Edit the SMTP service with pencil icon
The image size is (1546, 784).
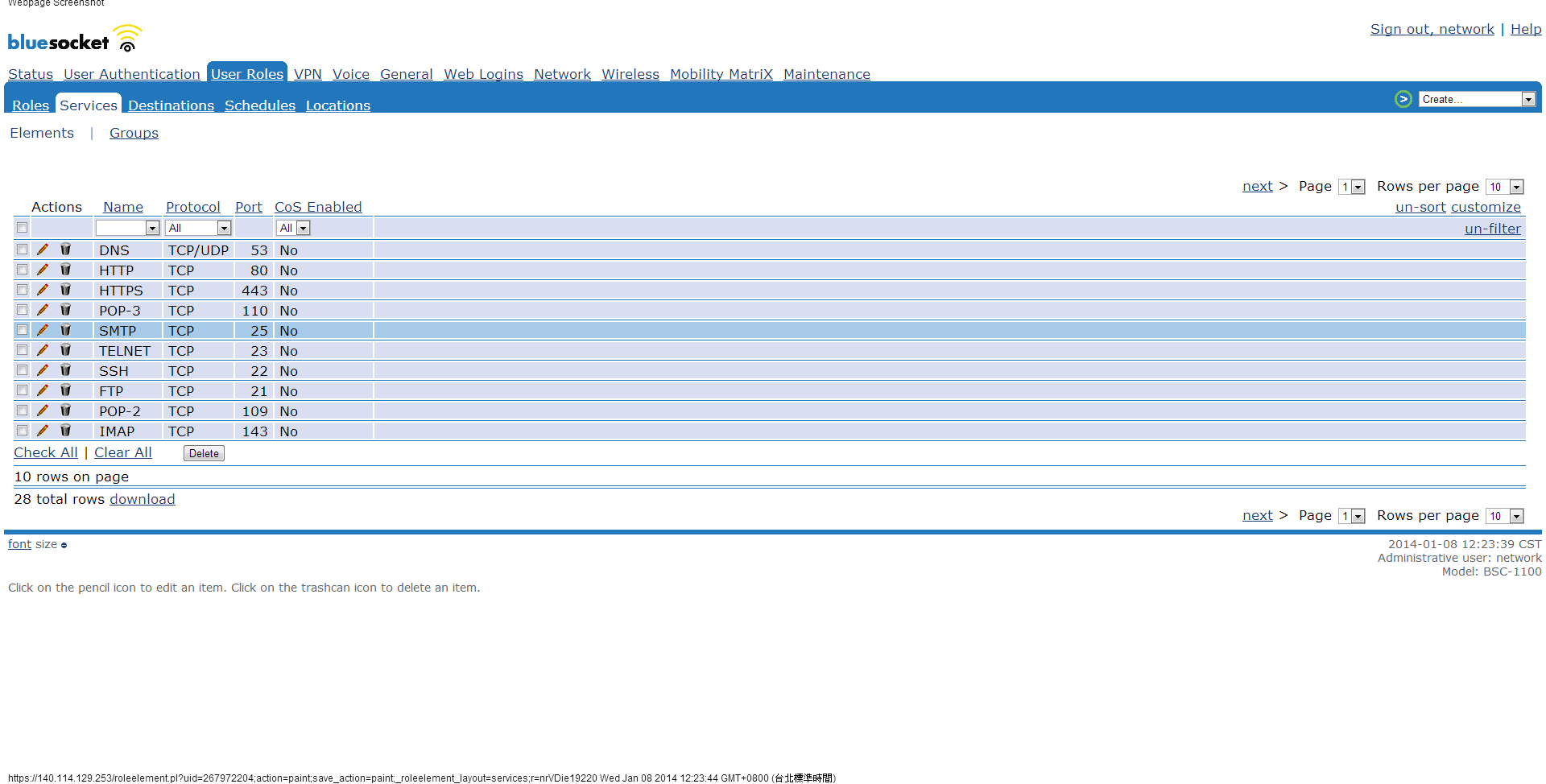43,330
